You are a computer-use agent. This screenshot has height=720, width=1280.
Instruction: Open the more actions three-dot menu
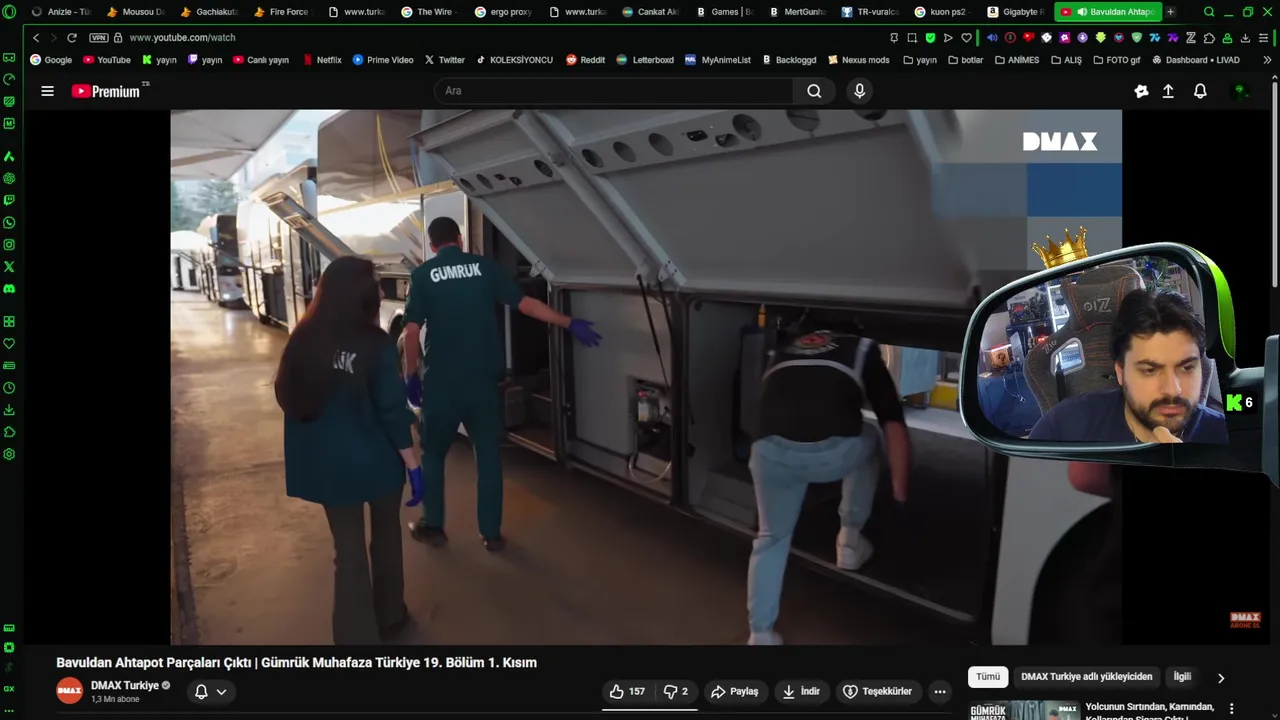pyautogui.click(x=939, y=691)
